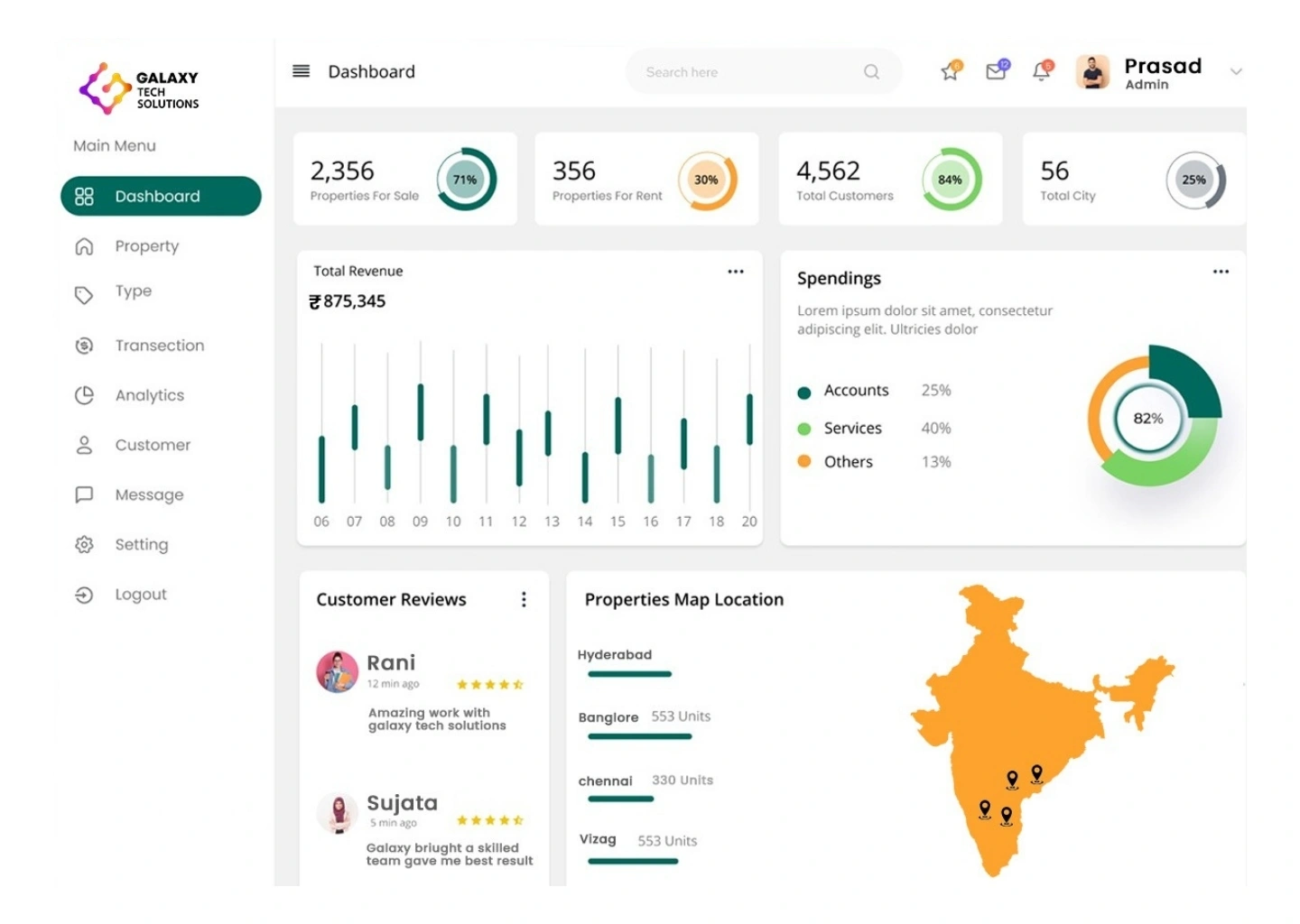Select Property in the main menu
Screen dimensions: 1300x924
pos(146,246)
